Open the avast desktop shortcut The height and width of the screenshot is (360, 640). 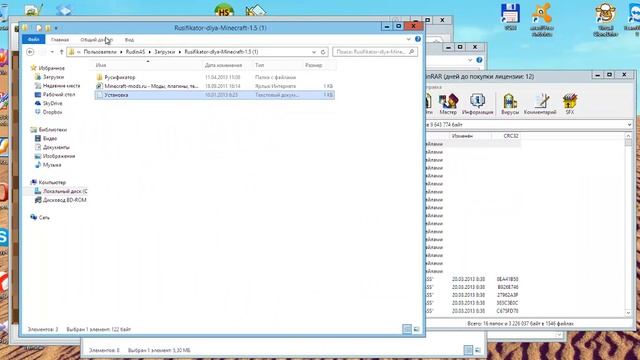(542, 19)
